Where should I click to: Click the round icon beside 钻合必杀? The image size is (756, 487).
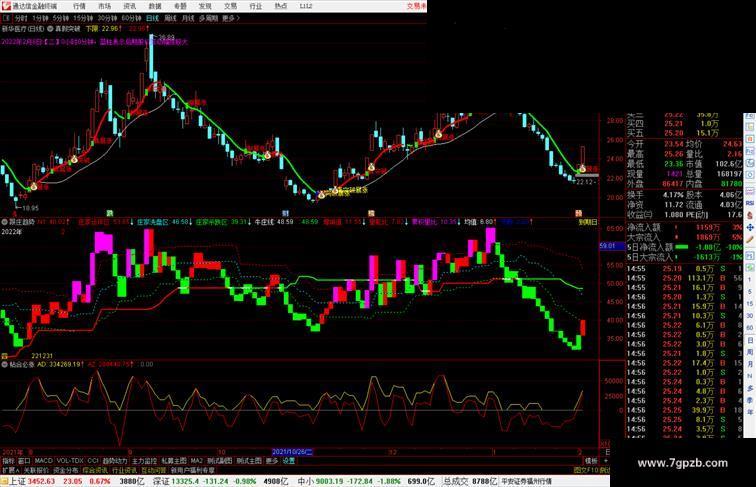(4, 365)
